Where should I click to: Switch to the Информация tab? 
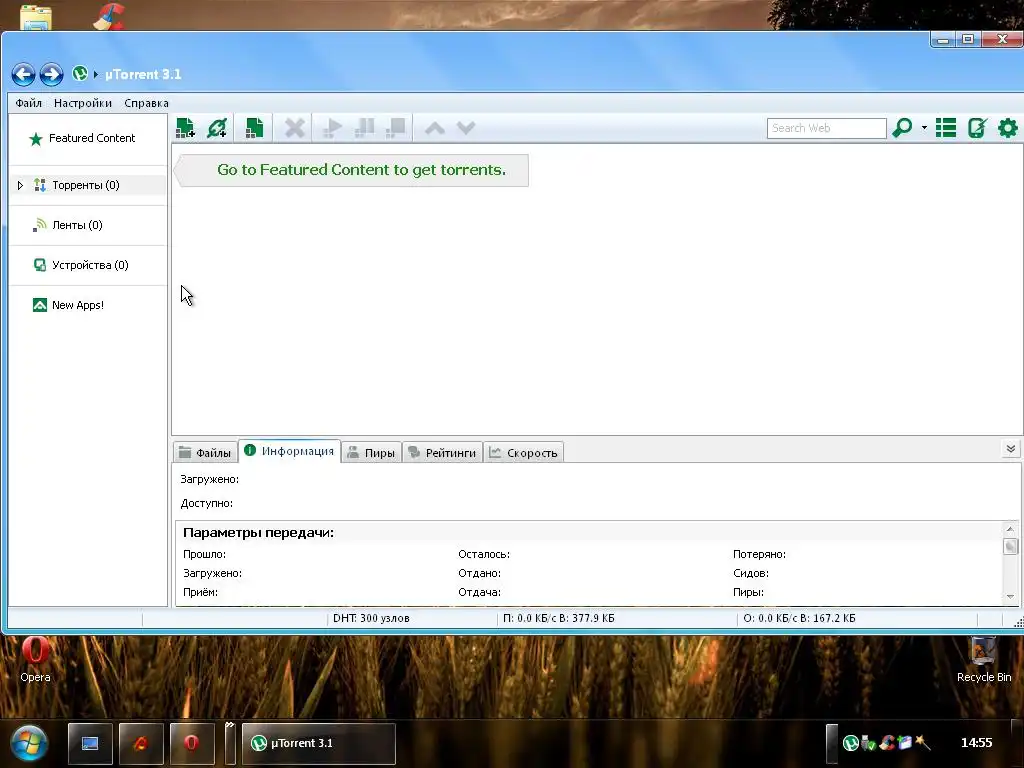pyautogui.click(x=289, y=451)
